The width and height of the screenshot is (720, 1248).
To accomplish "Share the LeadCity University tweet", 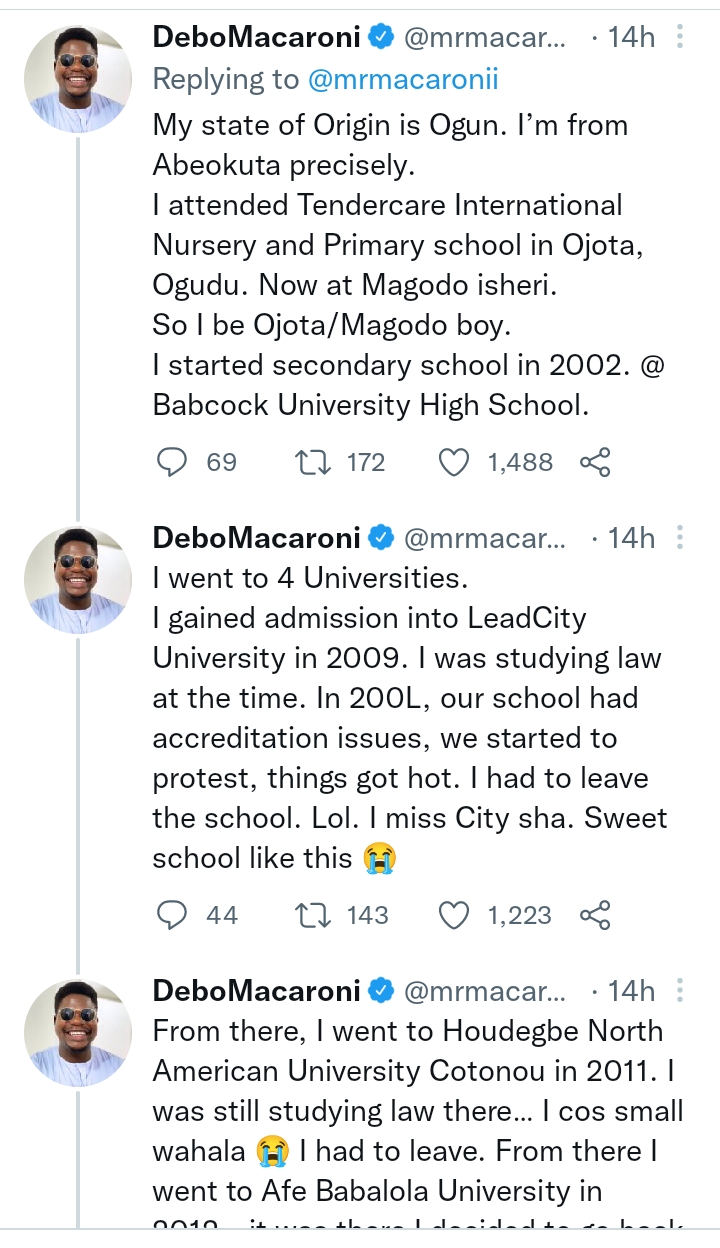I will [x=595, y=914].
